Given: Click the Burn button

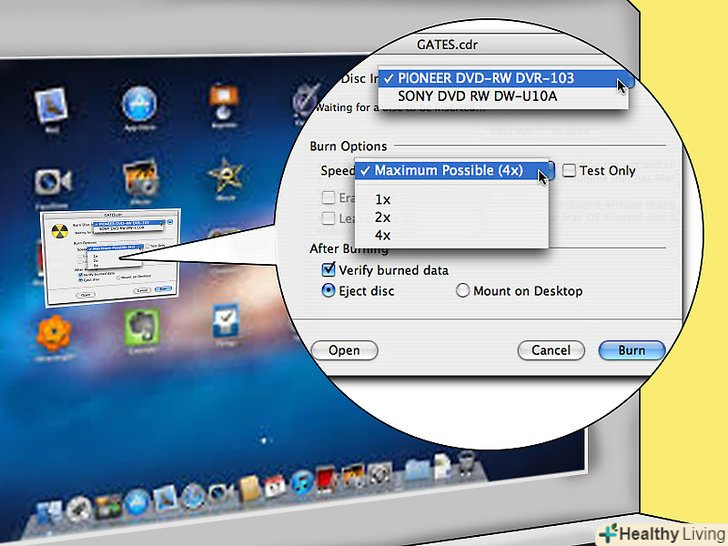Looking at the screenshot, I should [631, 351].
